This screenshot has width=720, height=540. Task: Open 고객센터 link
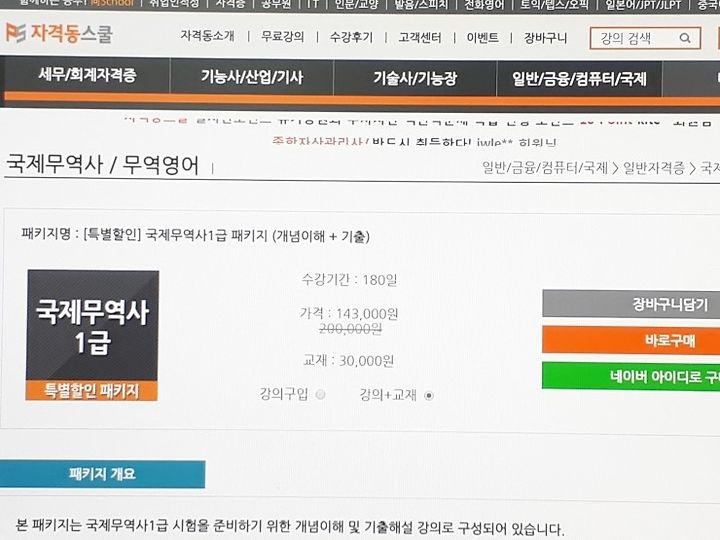tap(420, 37)
